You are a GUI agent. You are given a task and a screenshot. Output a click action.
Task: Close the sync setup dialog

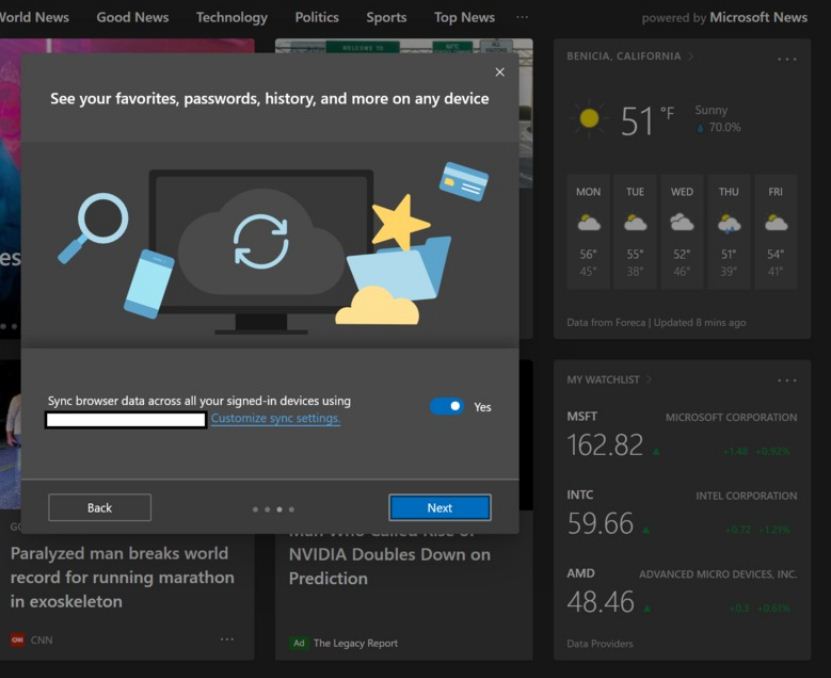499,72
